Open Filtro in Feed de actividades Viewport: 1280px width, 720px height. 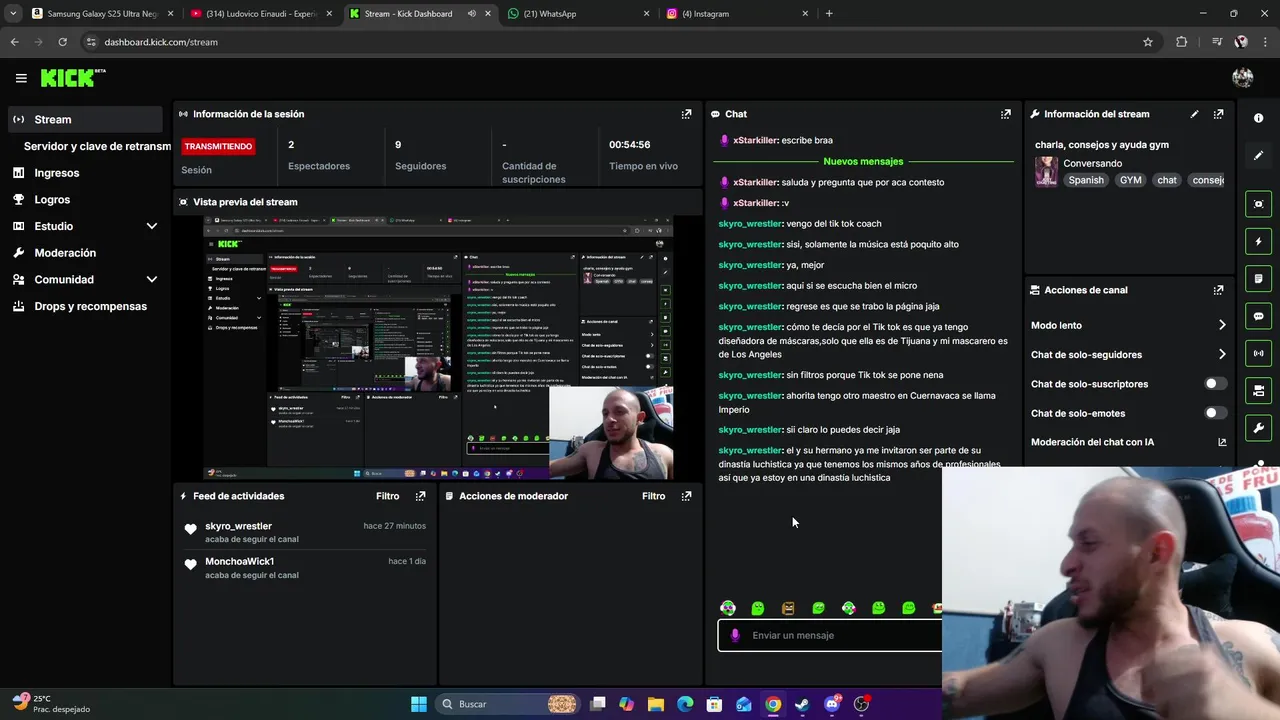[387, 496]
